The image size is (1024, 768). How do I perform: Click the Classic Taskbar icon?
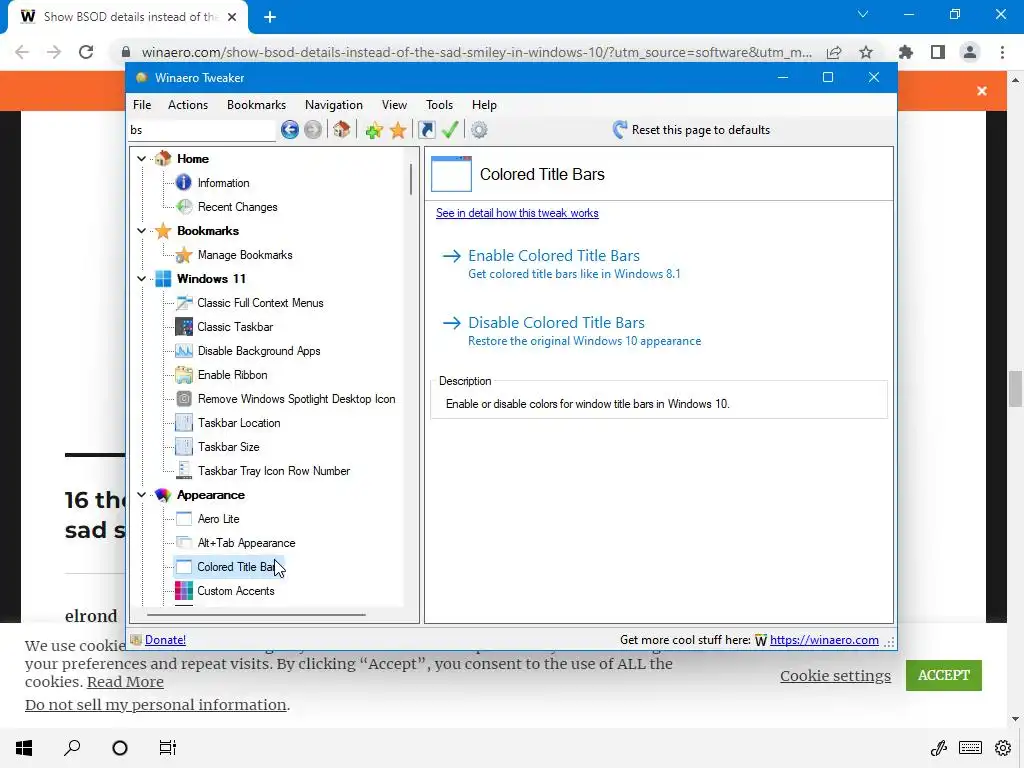pyautogui.click(x=184, y=327)
